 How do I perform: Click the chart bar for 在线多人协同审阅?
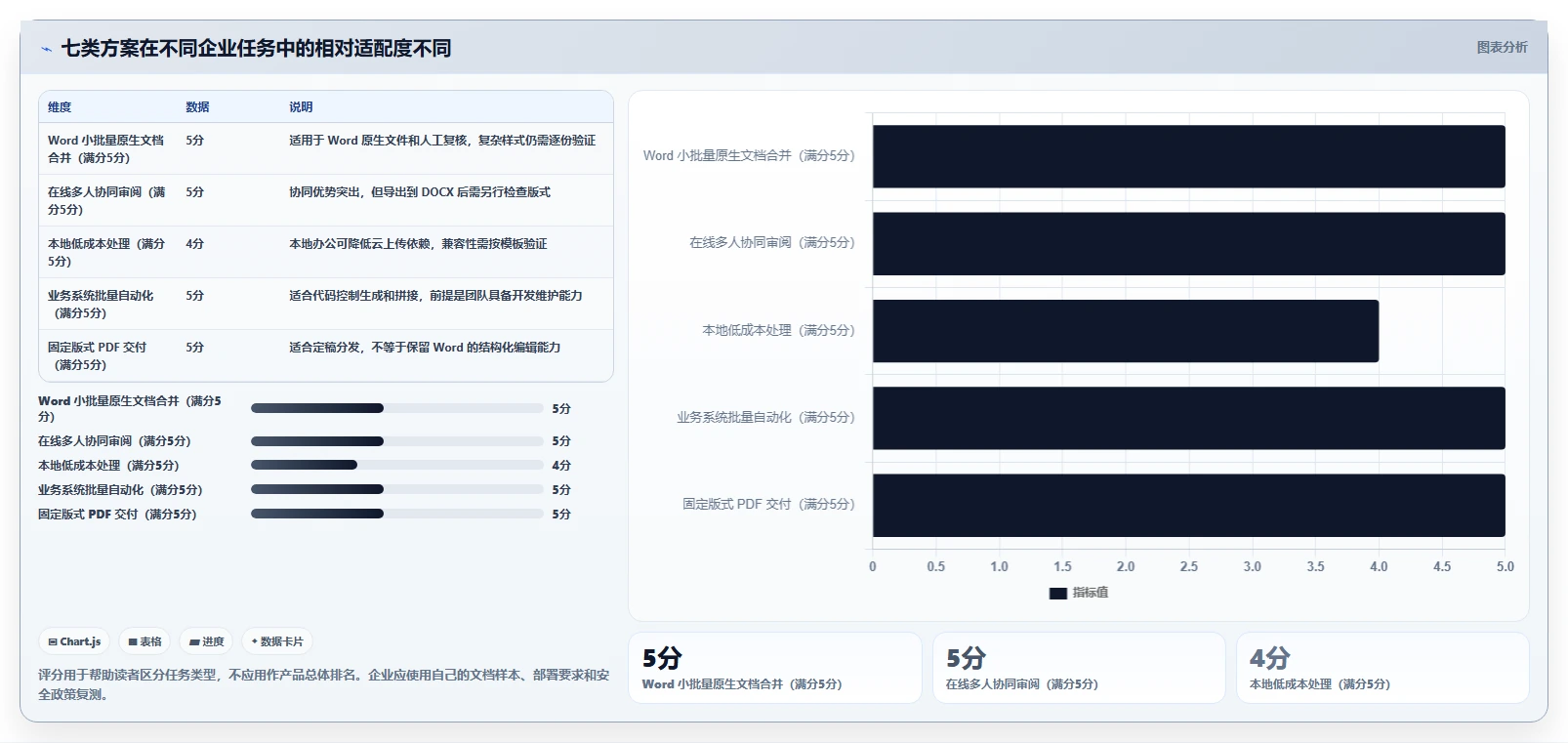pyautogui.click(x=1188, y=243)
